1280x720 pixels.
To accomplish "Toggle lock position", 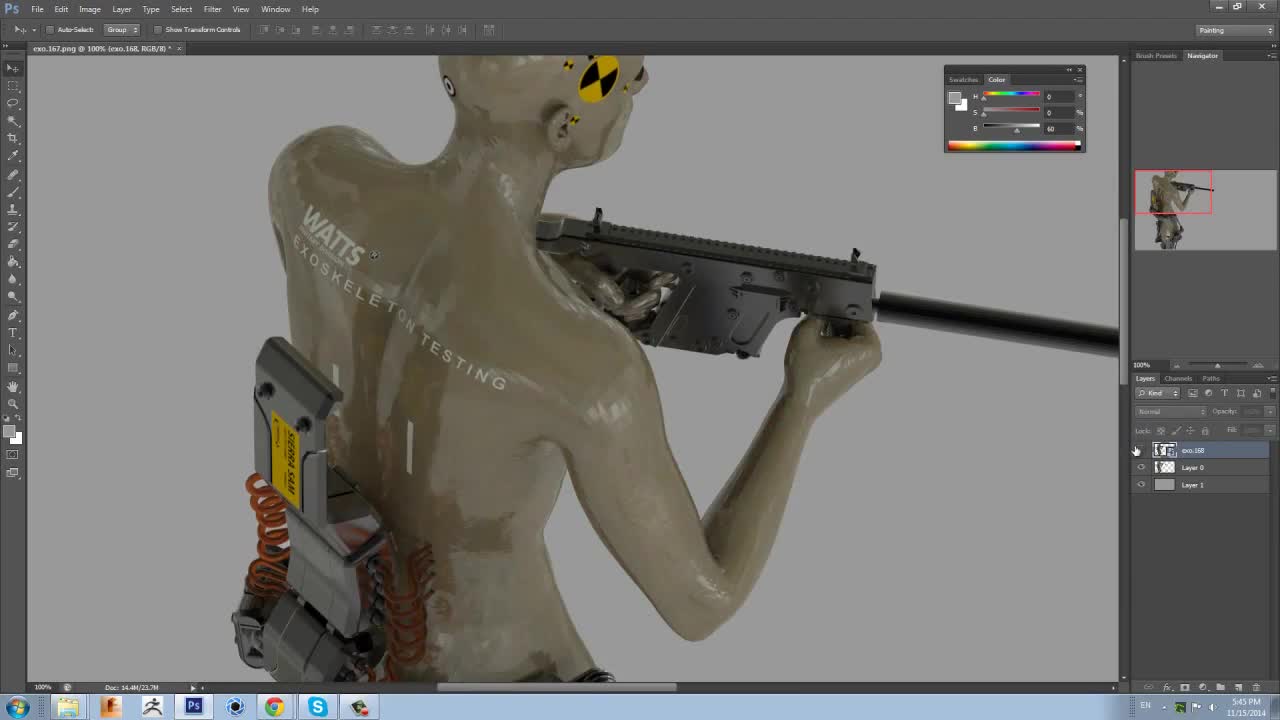I will point(1190,430).
